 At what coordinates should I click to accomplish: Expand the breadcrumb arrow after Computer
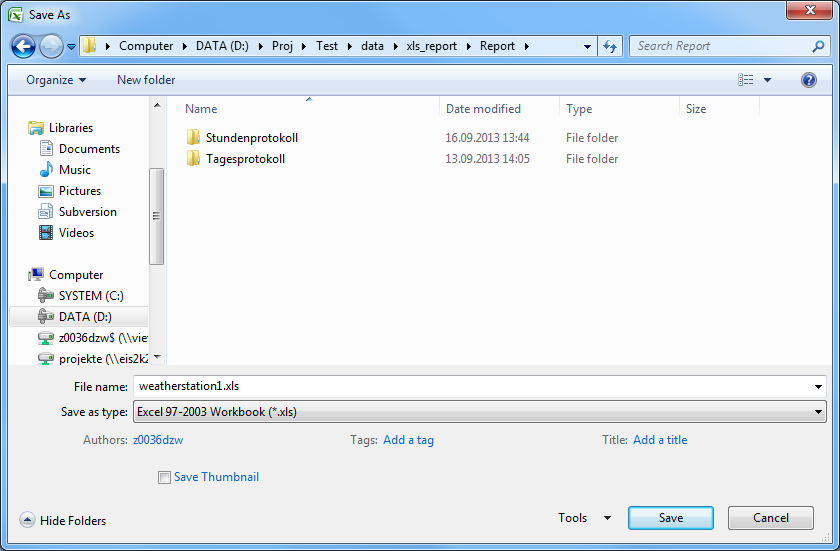click(184, 47)
